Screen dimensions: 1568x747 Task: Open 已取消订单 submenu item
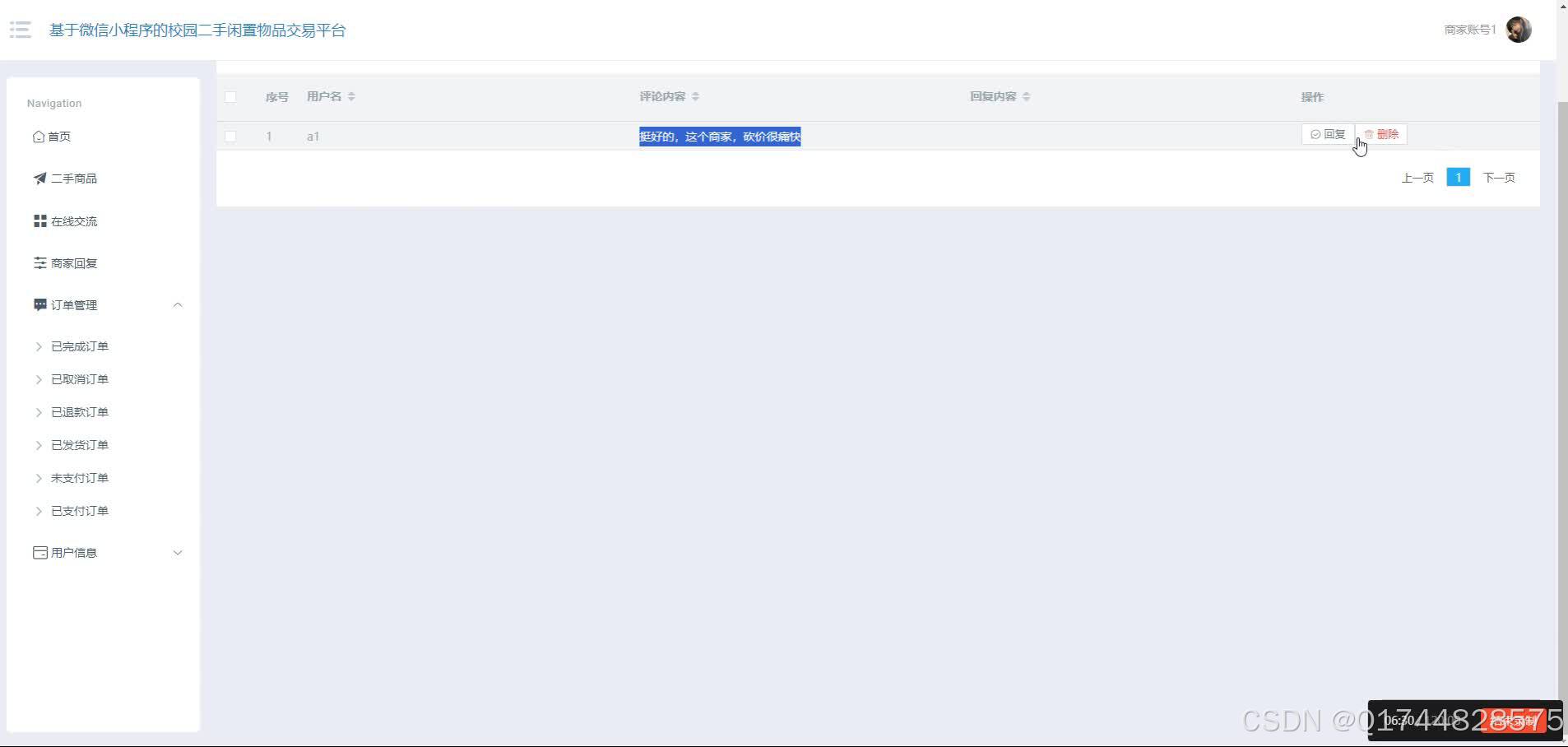(80, 379)
